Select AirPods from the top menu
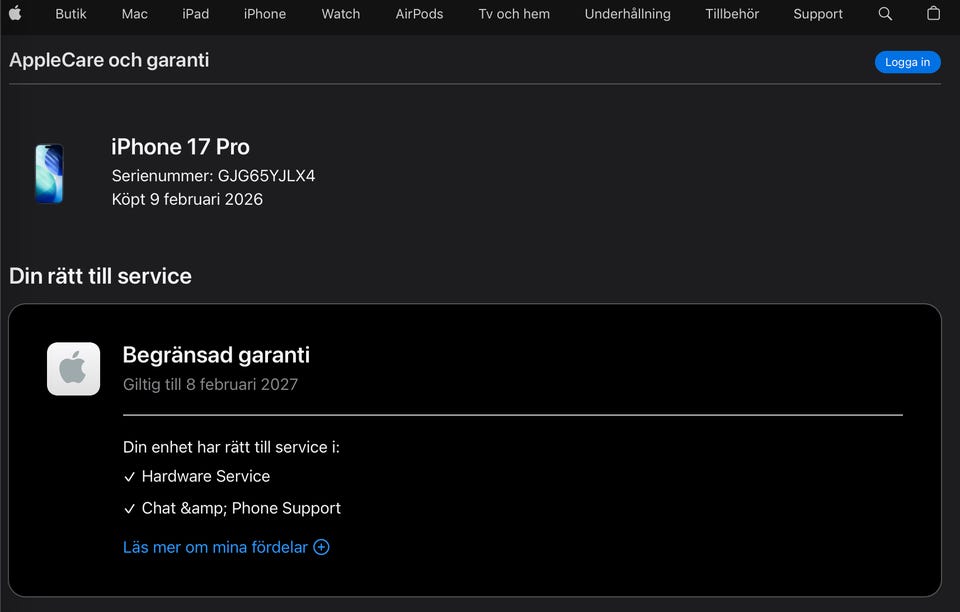960x612 pixels. coord(419,14)
